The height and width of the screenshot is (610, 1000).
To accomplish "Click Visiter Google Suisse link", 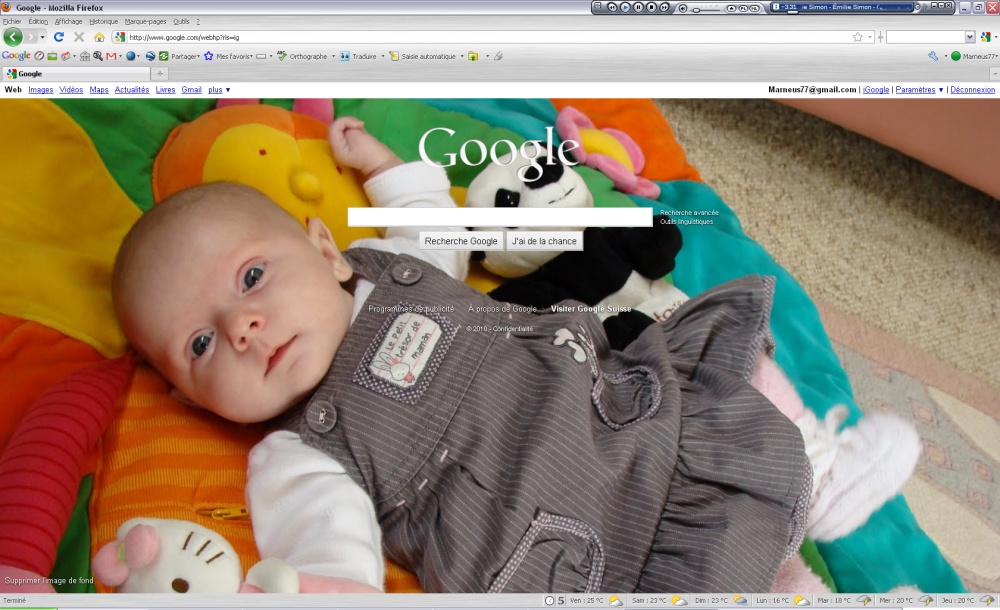I will click(x=591, y=309).
